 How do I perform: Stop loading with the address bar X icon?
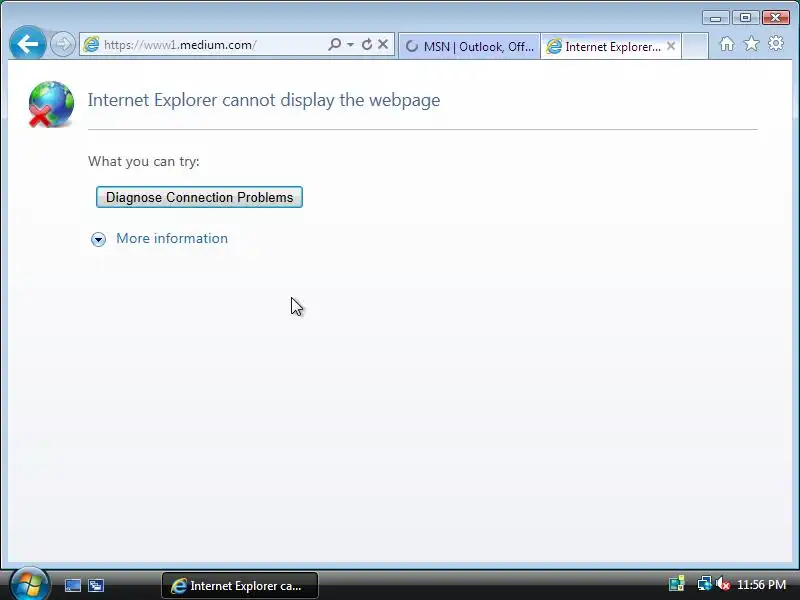[383, 44]
